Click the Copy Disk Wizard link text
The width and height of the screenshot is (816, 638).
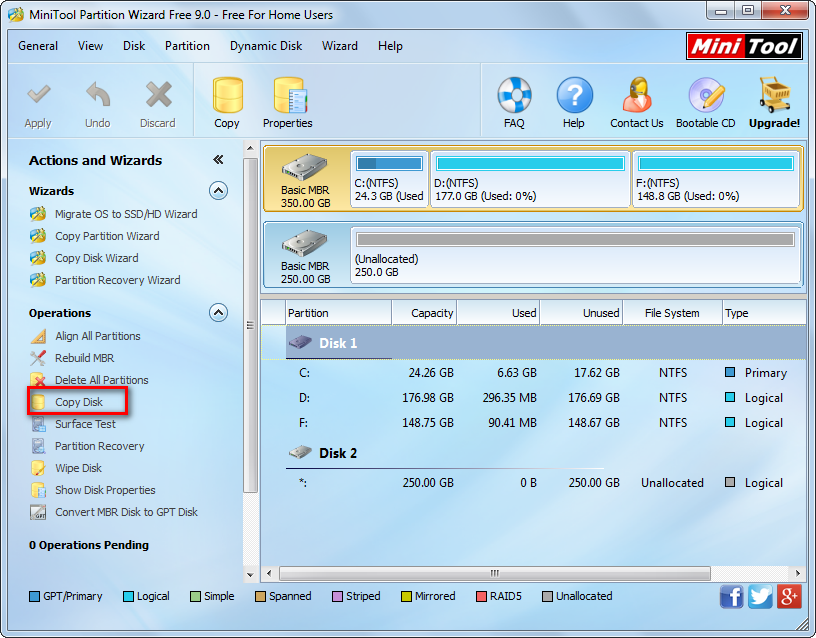click(x=97, y=258)
